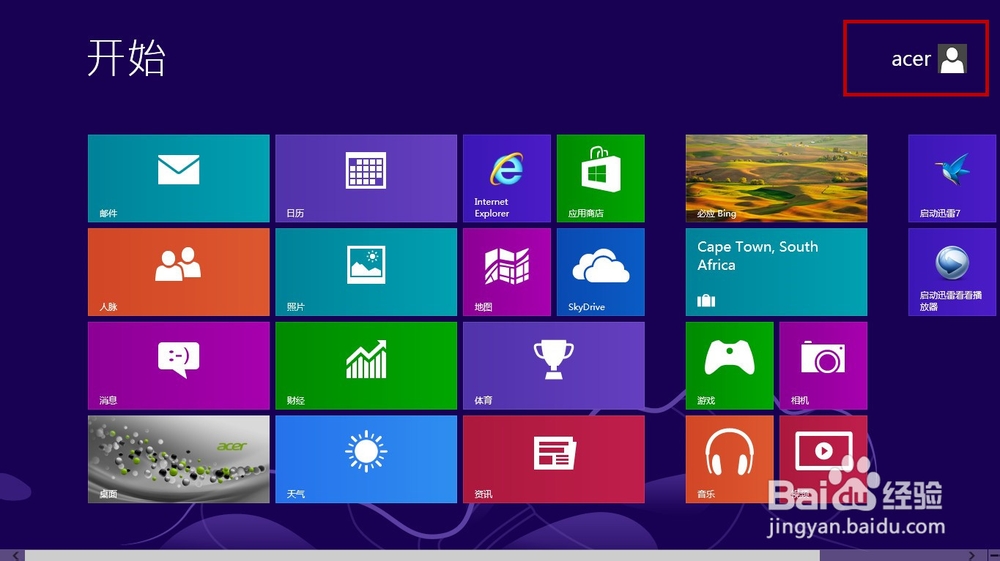The height and width of the screenshot is (561, 1000).
Task: Open the 邮件 Mail tile
Action: [x=179, y=178]
